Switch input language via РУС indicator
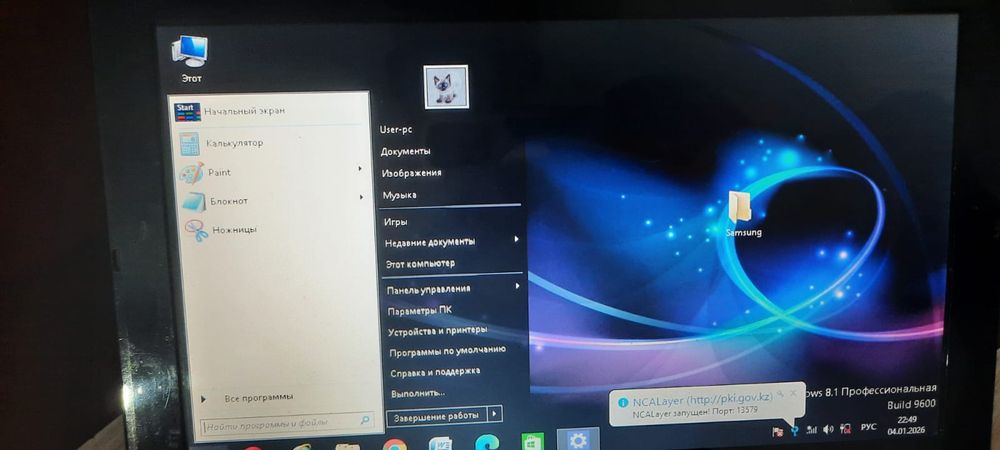This screenshot has height=450, width=1000. pyautogui.click(x=869, y=426)
